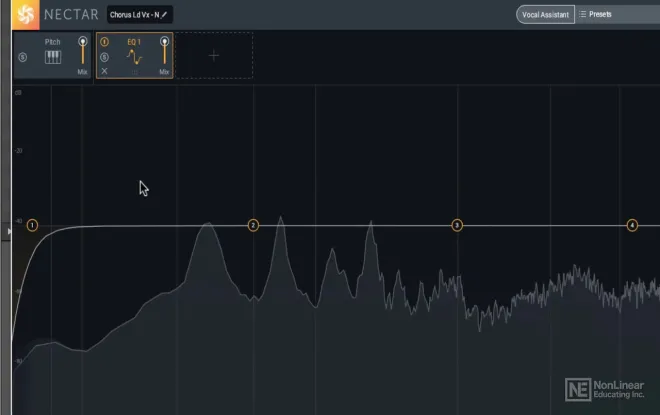Screen dimensions: 660x415
Task: Select EQ band node 3
Action: click(x=457, y=226)
